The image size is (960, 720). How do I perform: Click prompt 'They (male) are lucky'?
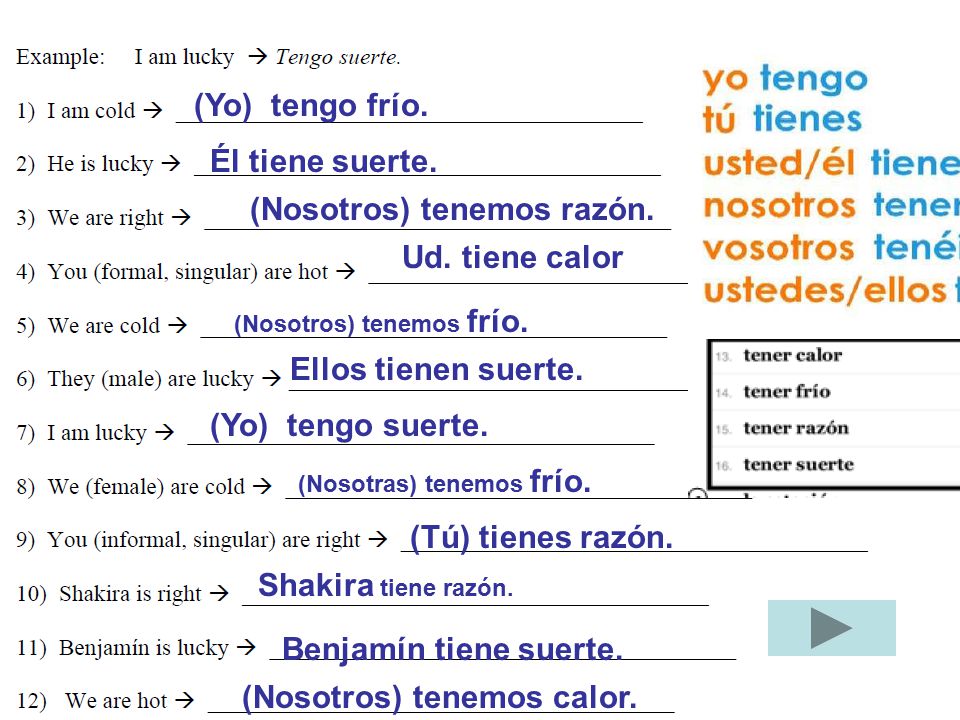coord(150,379)
